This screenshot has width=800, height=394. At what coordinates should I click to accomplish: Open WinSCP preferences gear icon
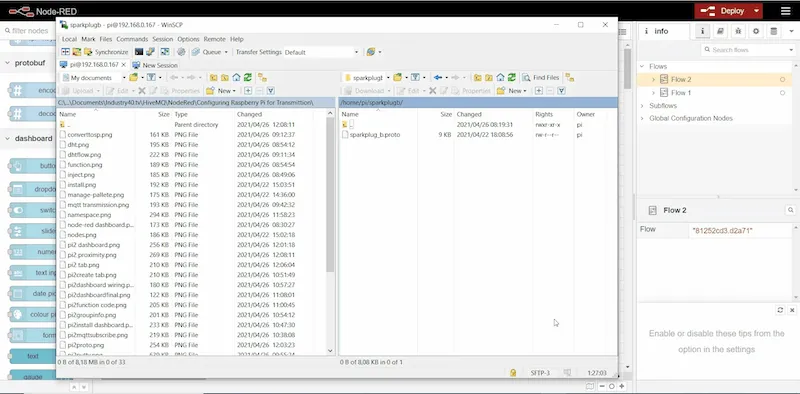[x=181, y=52]
